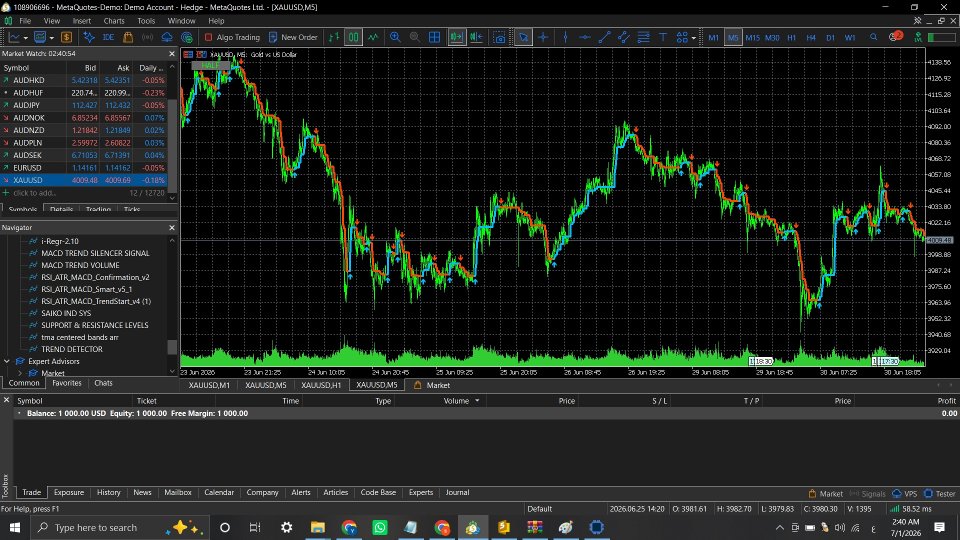Draw a vertical line tool
This screenshot has height=540, width=960.
[x=565, y=37]
